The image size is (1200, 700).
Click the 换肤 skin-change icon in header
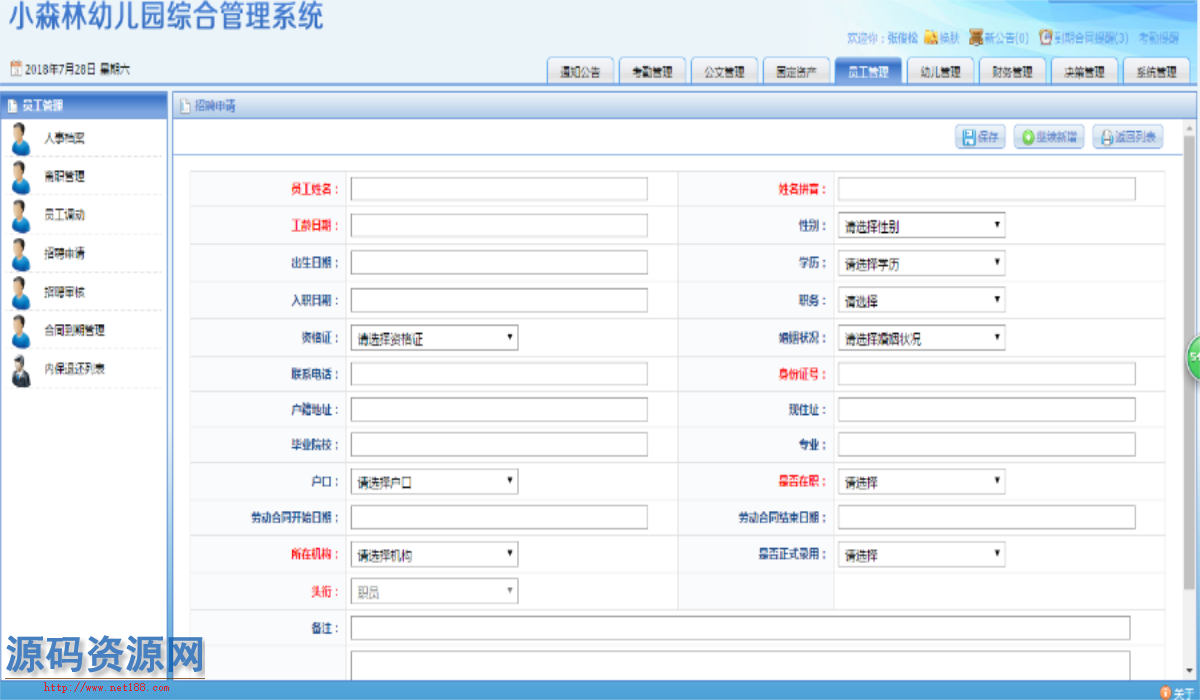pos(930,37)
